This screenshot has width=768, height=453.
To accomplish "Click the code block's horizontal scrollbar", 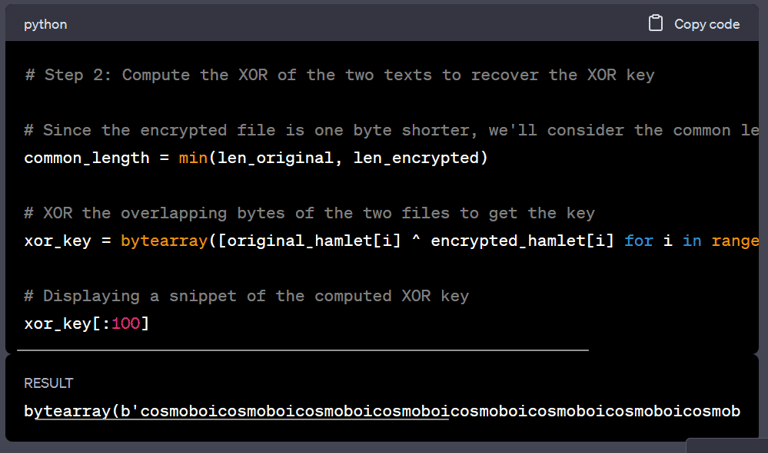I will [302, 350].
